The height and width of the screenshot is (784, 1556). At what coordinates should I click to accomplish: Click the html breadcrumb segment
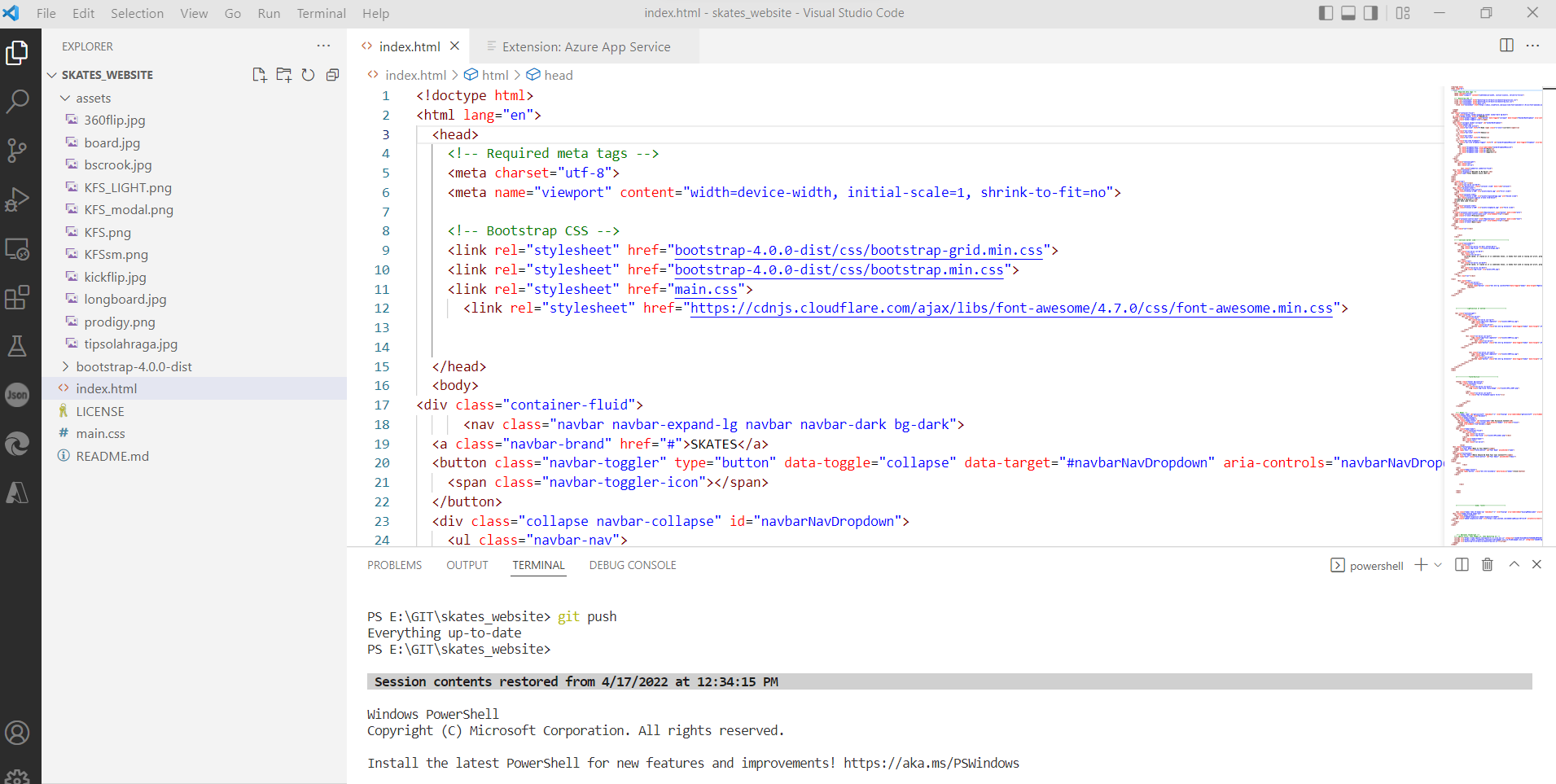(x=495, y=75)
